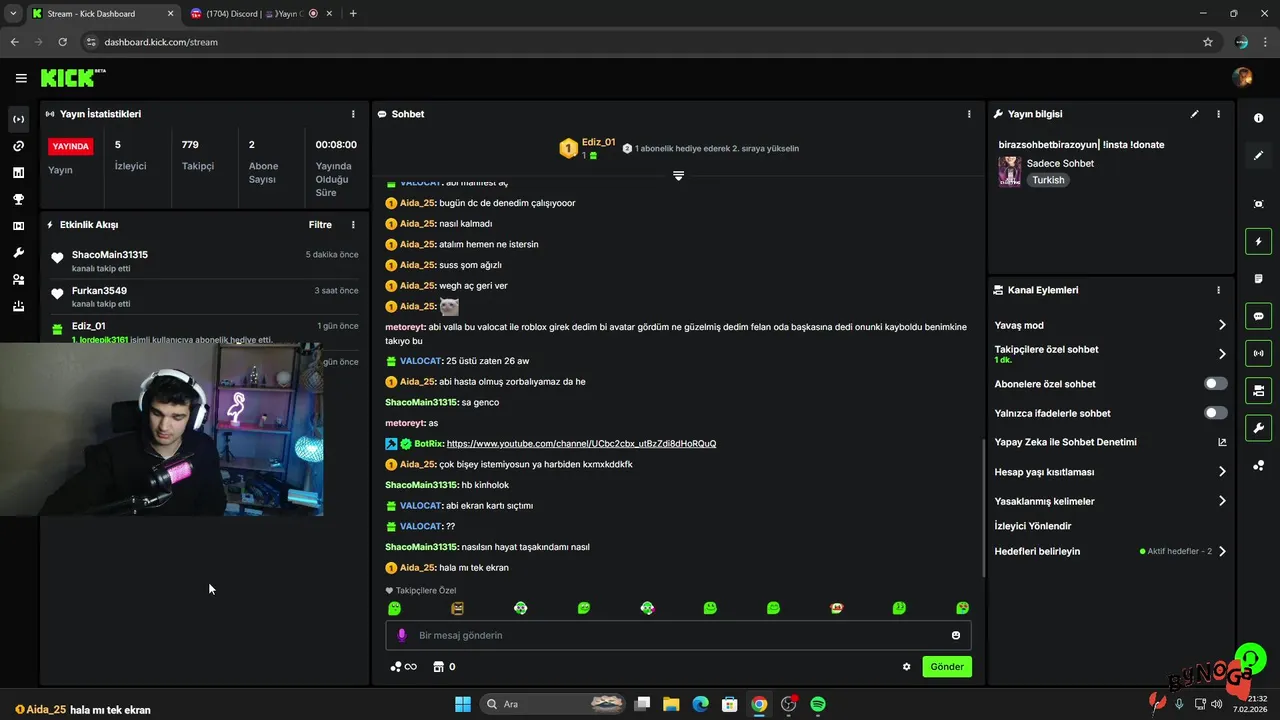This screenshot has width=1280, height=720.
Task: Click the pencil icon in the right sidebar
Action: tap(1258, 155)
